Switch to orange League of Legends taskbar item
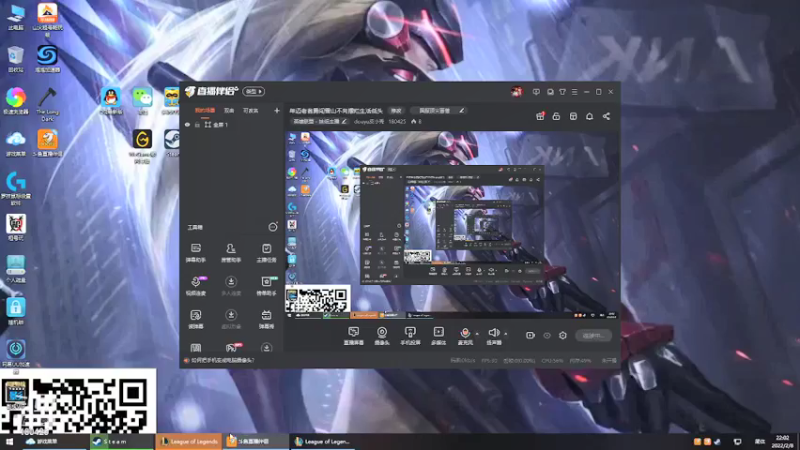 (188, 441)
